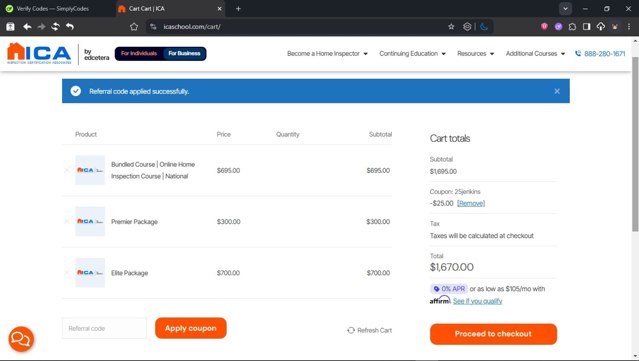Expand the Continuing Education menu
Viewport: 639px width, 361px height.
(x=412, y=53)
